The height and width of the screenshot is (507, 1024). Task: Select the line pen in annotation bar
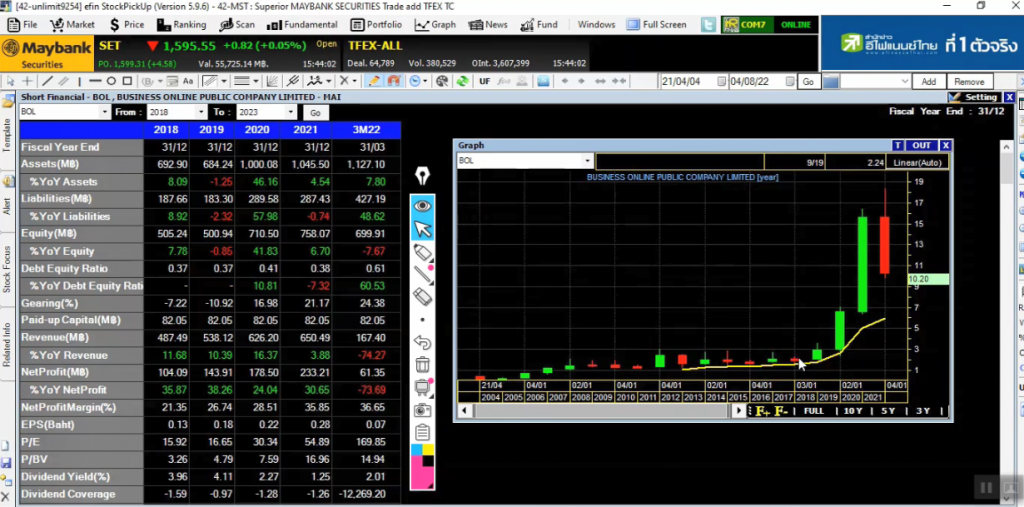[x=423, y=274]
